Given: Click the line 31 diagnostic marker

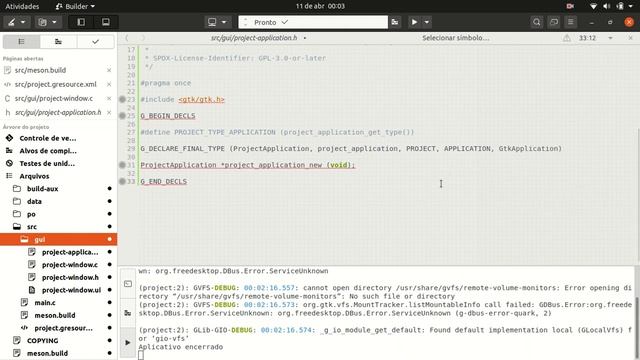Looking at the screenshot, I should pyautogui.click(x=122, y=165).
